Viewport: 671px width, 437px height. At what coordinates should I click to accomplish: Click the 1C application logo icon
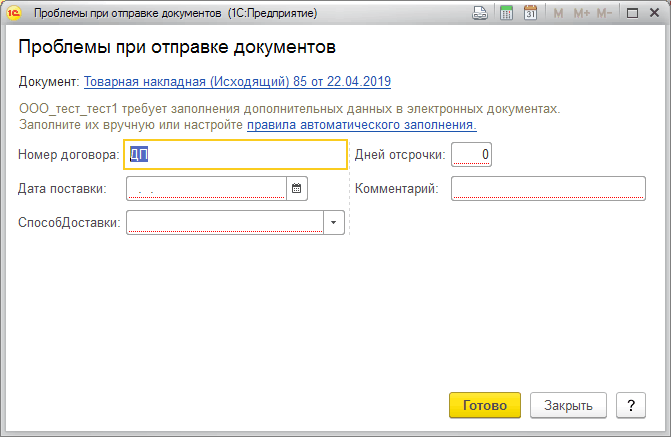pyautogui.click(x=14, y=14)
